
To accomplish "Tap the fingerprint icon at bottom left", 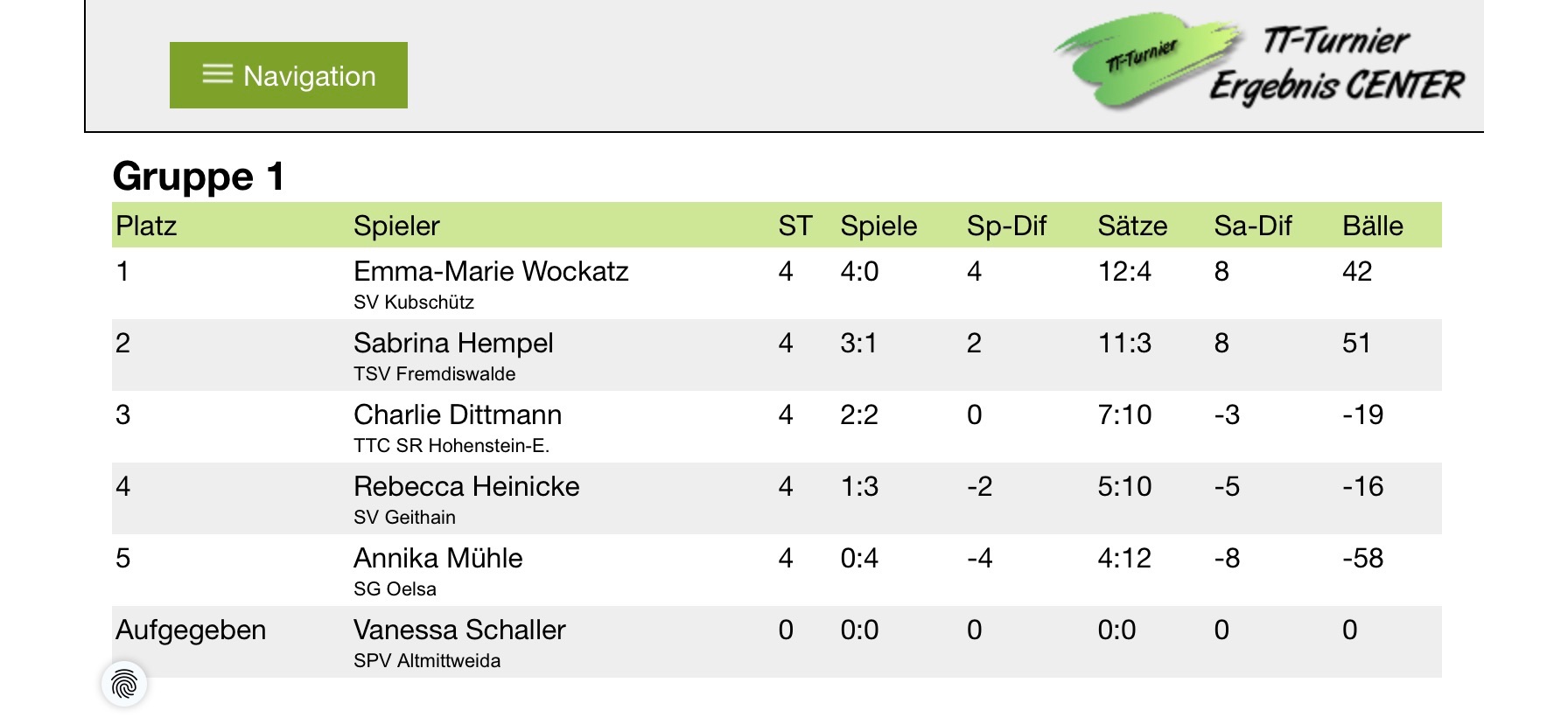I will click(x=124, y=684).
